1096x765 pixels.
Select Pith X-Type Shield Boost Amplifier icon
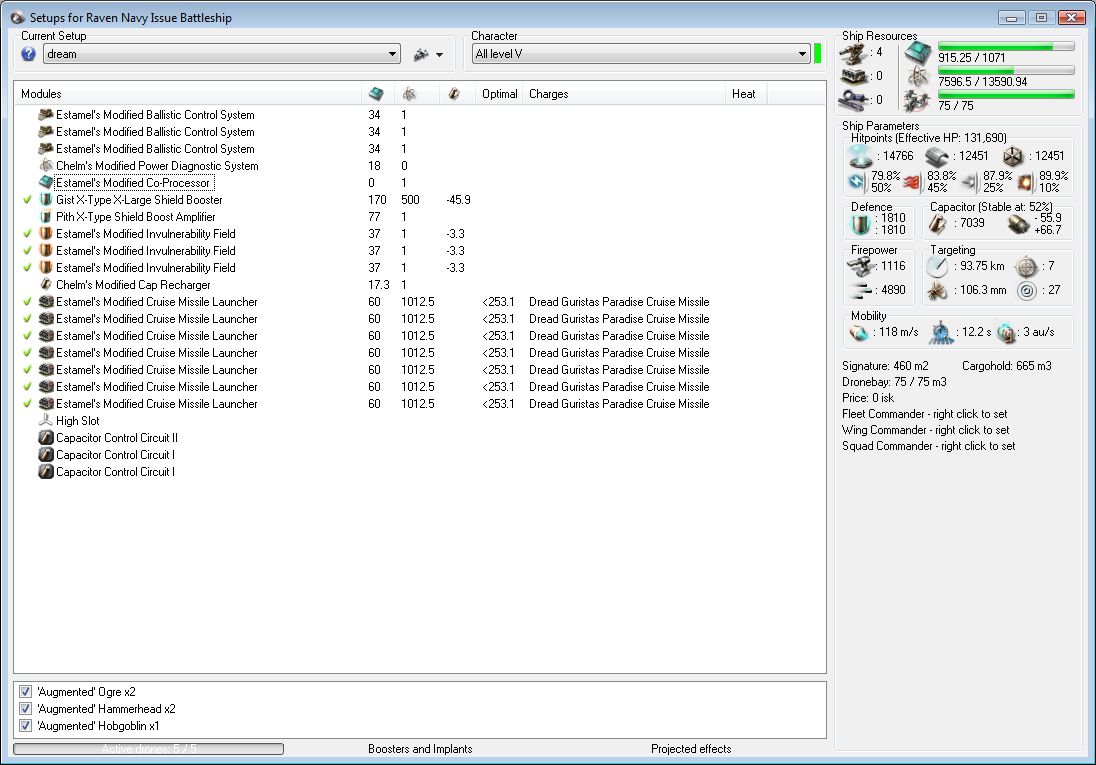pos(46,216)
